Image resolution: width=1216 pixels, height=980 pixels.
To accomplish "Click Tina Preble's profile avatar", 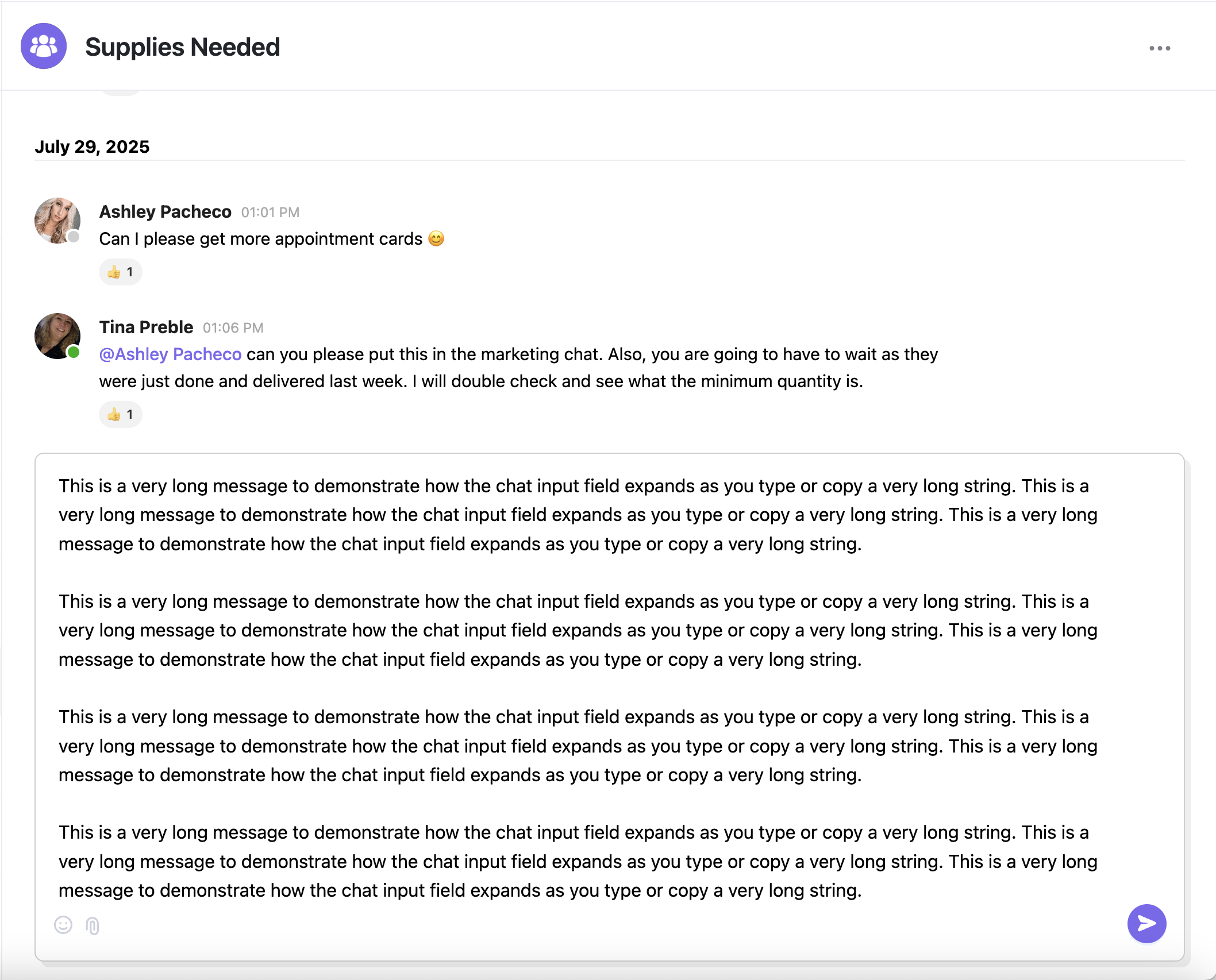I will coord(57,336).
